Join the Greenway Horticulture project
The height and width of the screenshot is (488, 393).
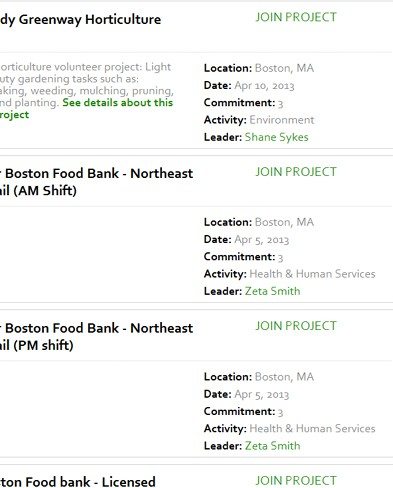tap(296, 17)
